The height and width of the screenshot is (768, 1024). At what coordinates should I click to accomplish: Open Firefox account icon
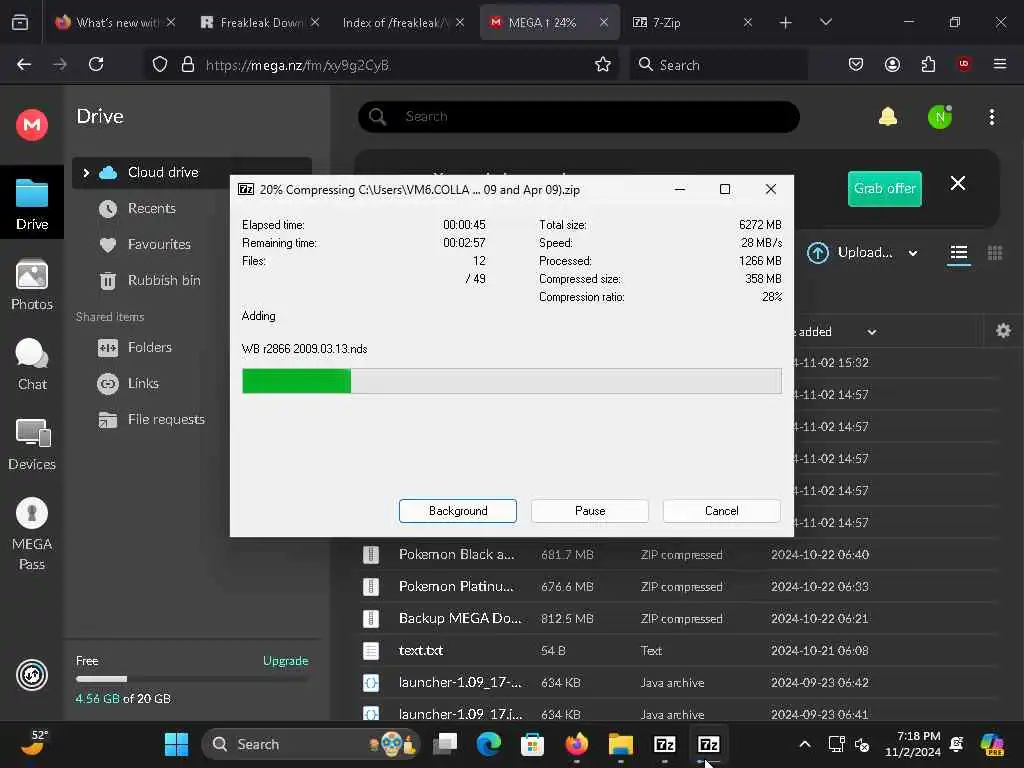click(892, 64)
